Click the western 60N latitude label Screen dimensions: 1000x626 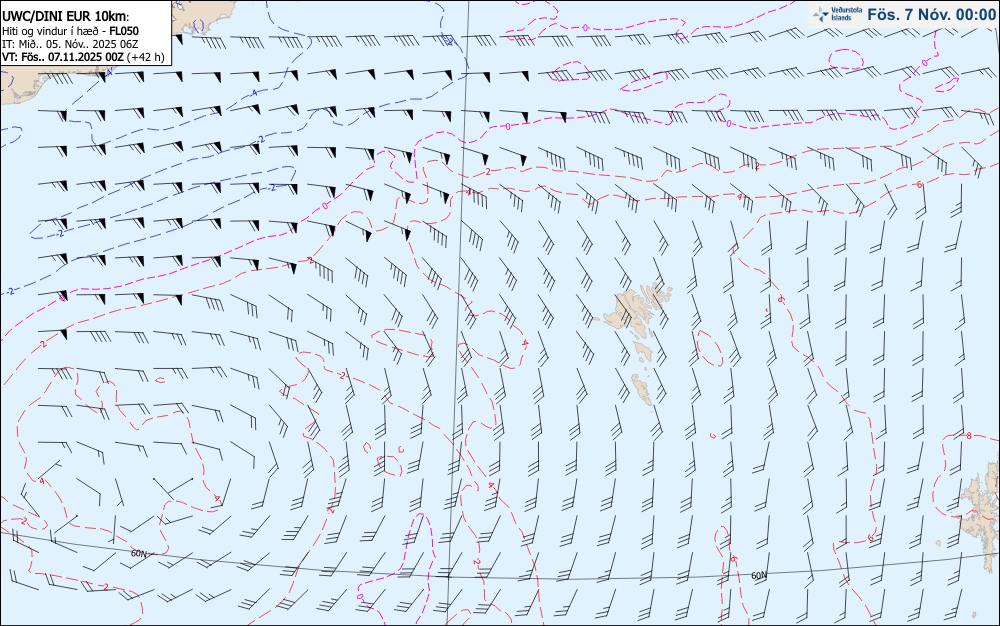tap(138, 553)
